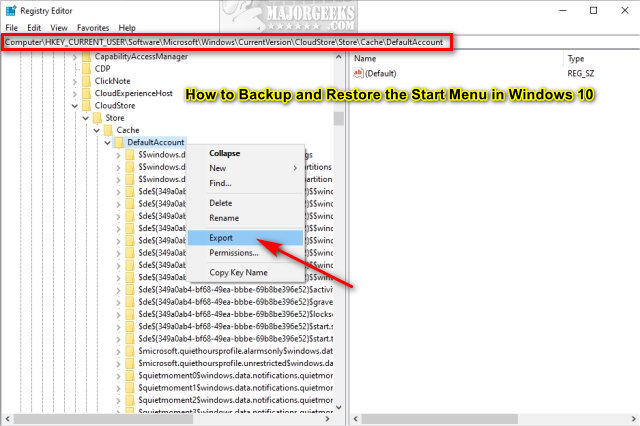Collapse the CloudStore key
The width and height of the screenshot is (640, 426).
(x=75, y=106)
